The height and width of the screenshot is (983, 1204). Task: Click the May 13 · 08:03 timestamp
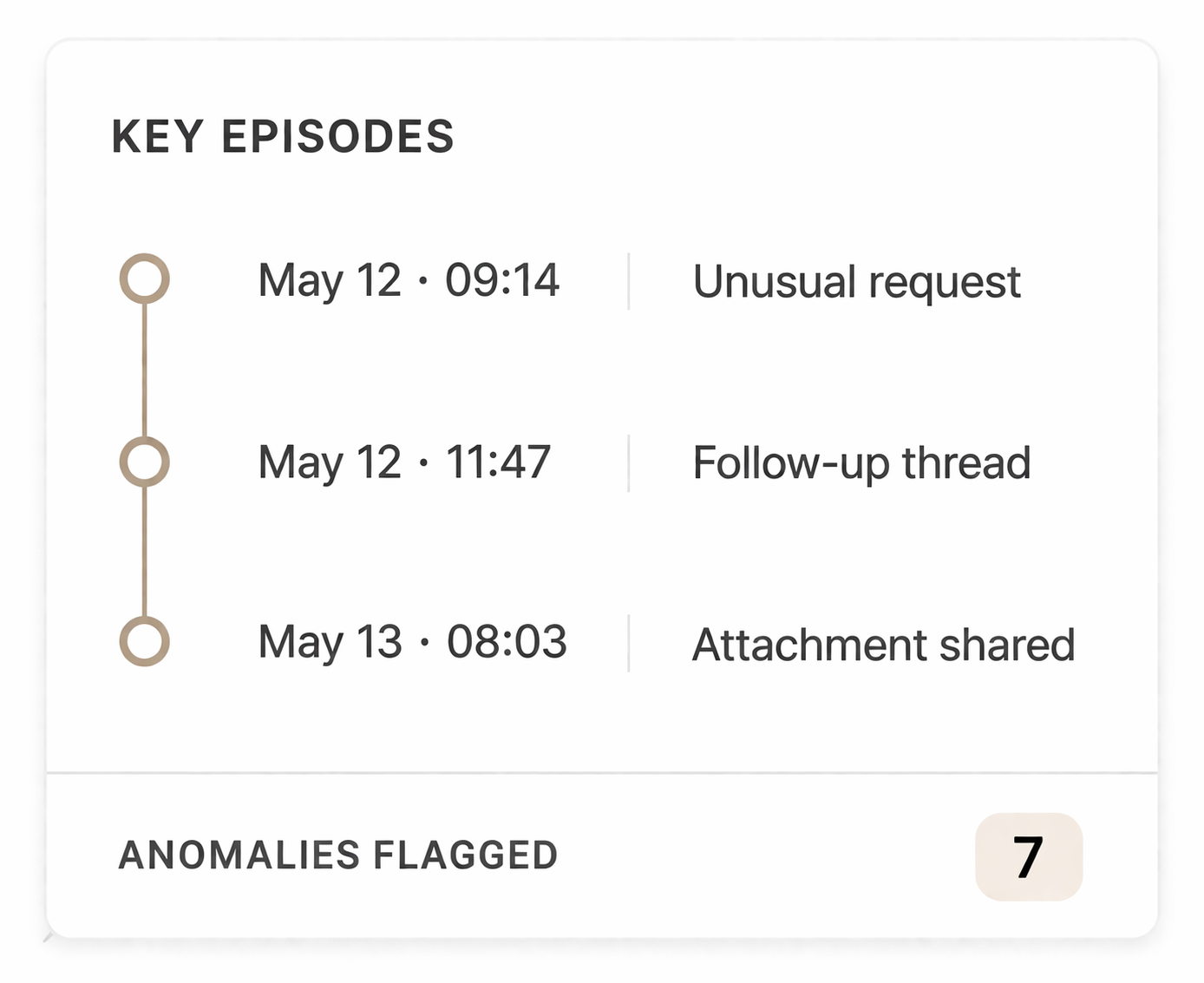[x=412, y=643]
